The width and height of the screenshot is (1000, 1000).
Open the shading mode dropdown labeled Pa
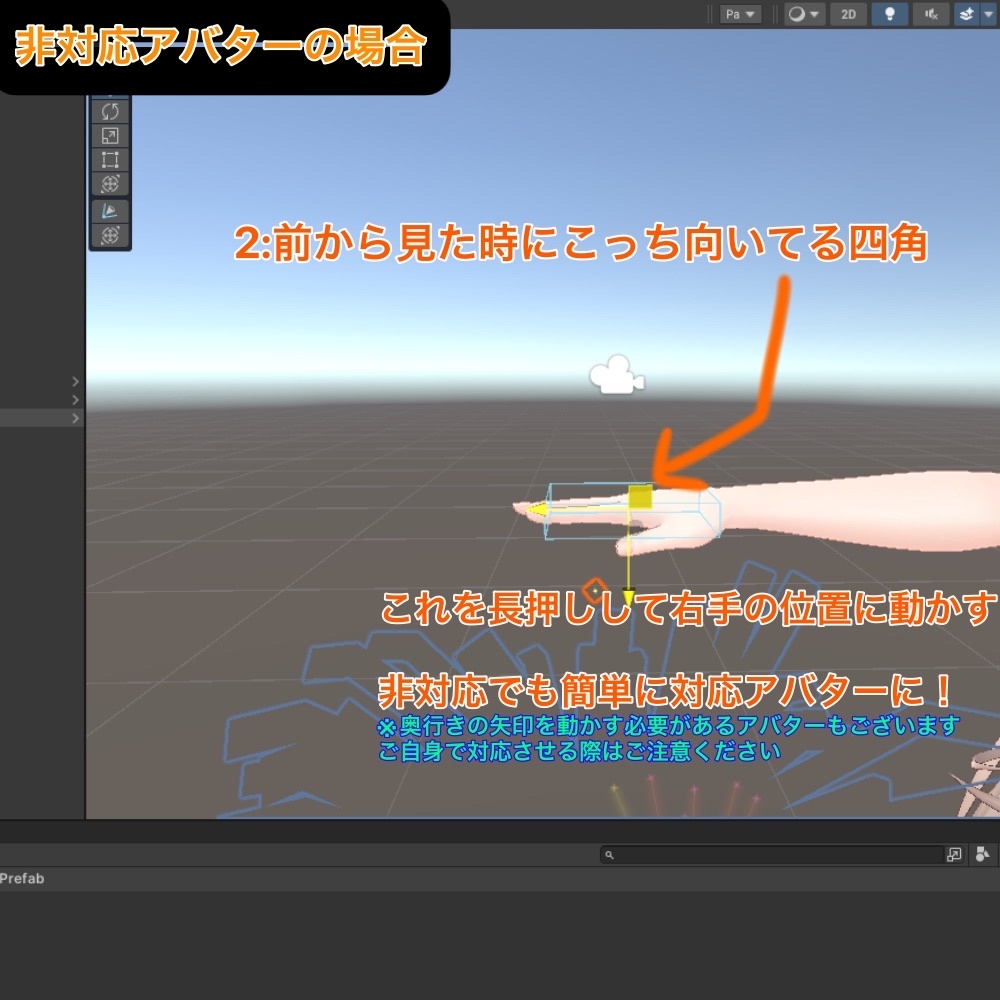pyautogui.click(x=739, y=13)
